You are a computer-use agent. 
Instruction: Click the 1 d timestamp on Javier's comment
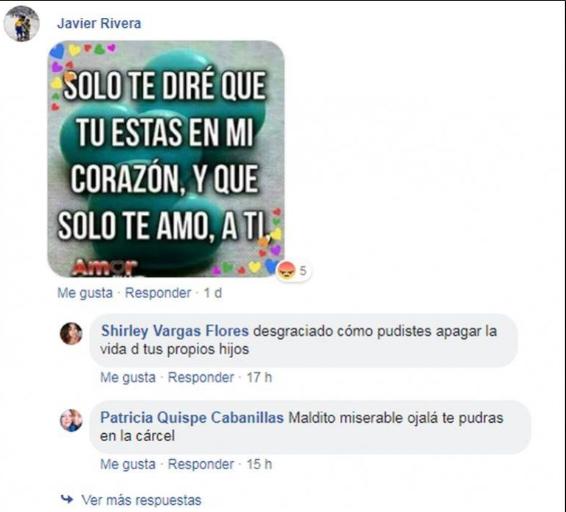213,293
